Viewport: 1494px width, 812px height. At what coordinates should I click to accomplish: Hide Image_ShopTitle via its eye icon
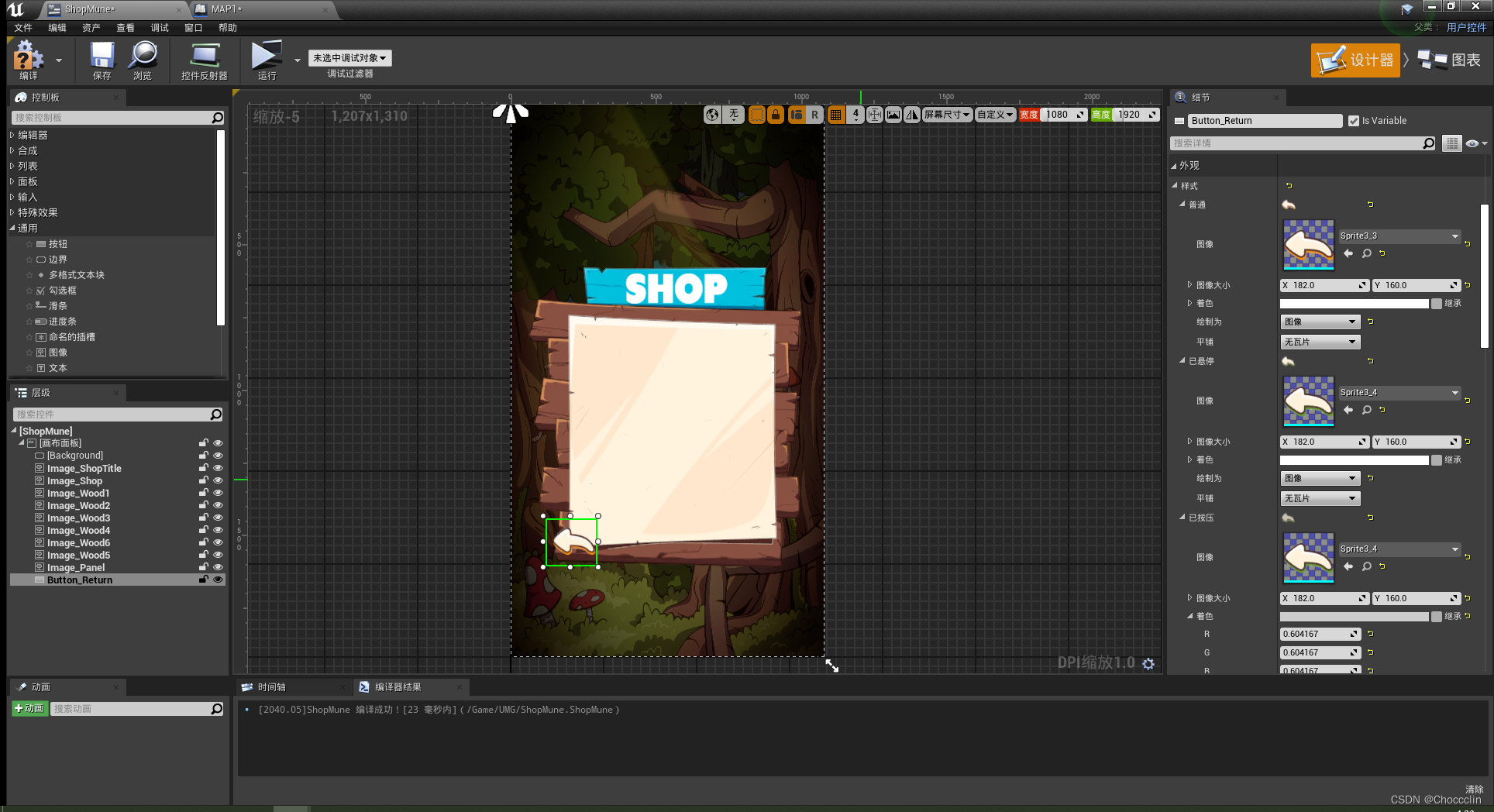[218, 468]
